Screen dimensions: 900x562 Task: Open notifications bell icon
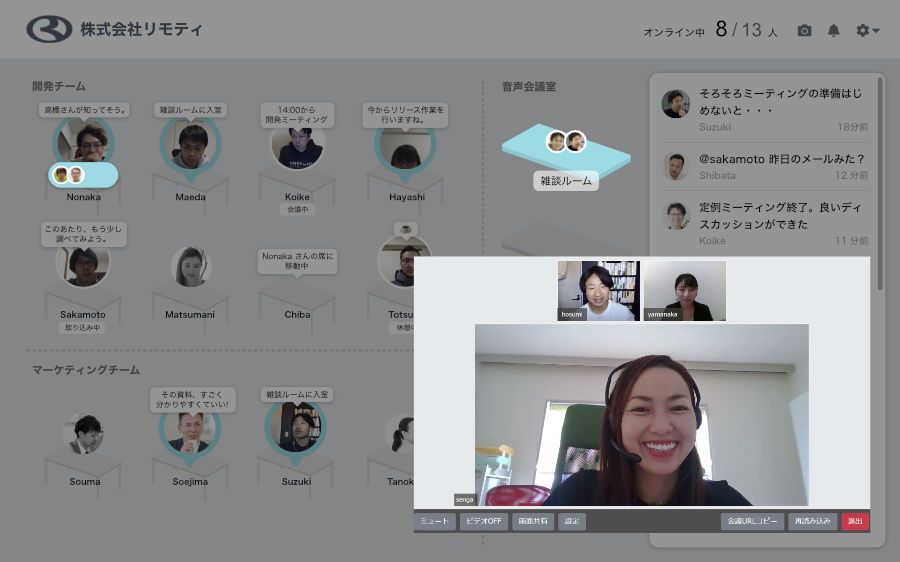(833, 31)
